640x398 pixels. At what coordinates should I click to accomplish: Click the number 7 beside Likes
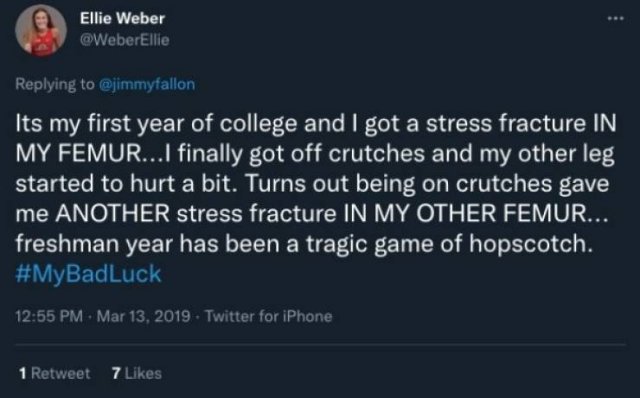(x=116, y=373)
